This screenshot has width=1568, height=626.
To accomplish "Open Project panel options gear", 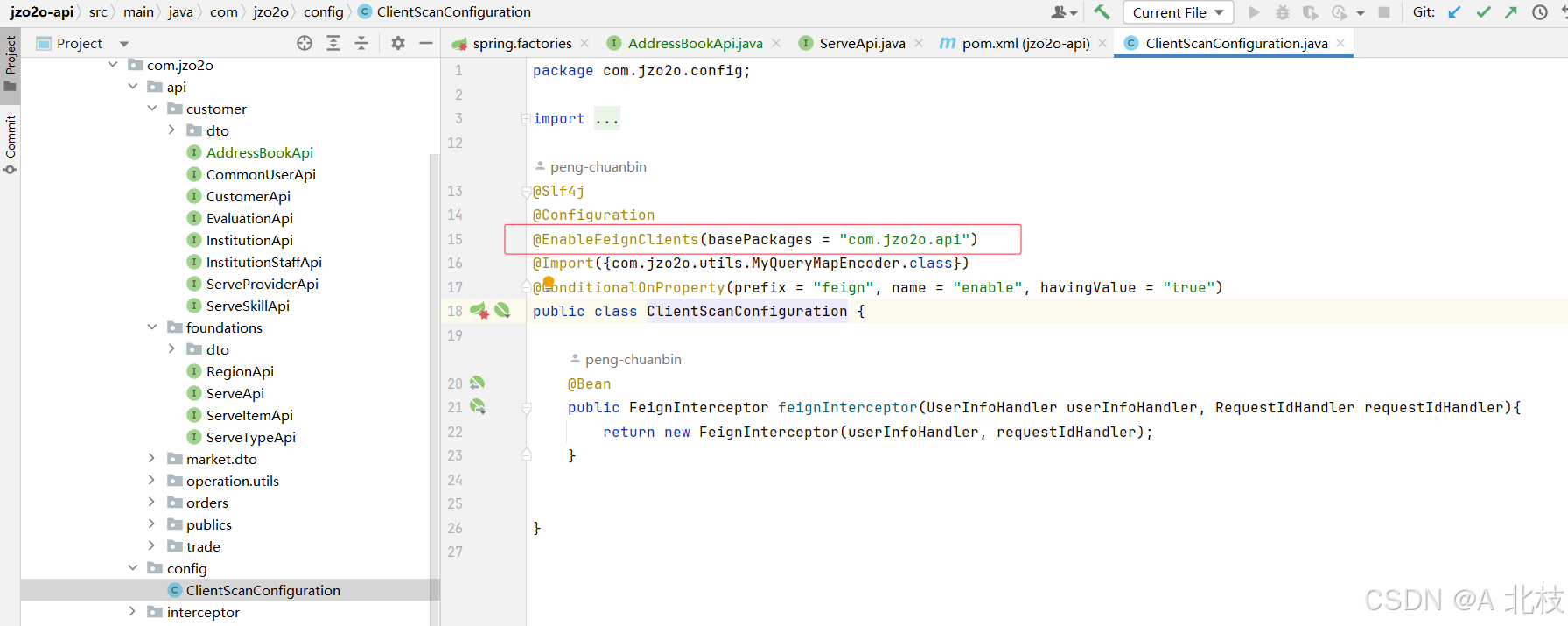I will tap(398, 43).
